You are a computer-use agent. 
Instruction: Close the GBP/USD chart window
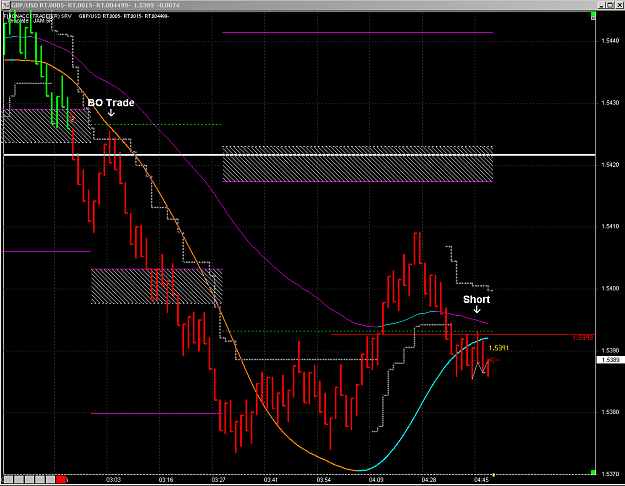(x=618, y=5)
